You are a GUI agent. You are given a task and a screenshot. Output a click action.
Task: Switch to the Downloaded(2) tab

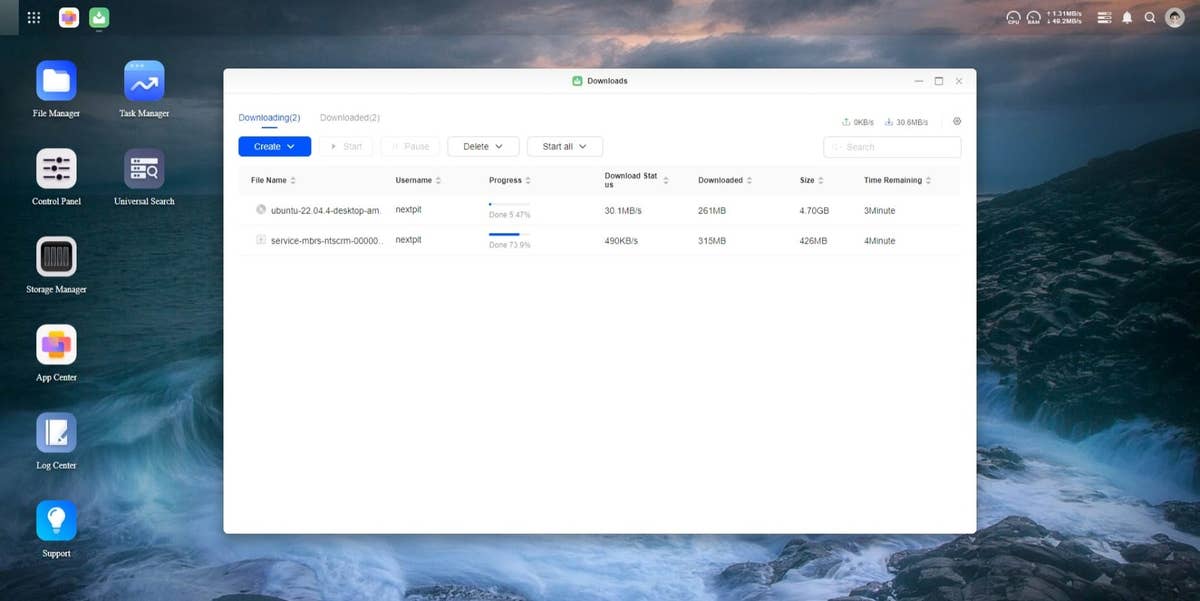[349, 118]
